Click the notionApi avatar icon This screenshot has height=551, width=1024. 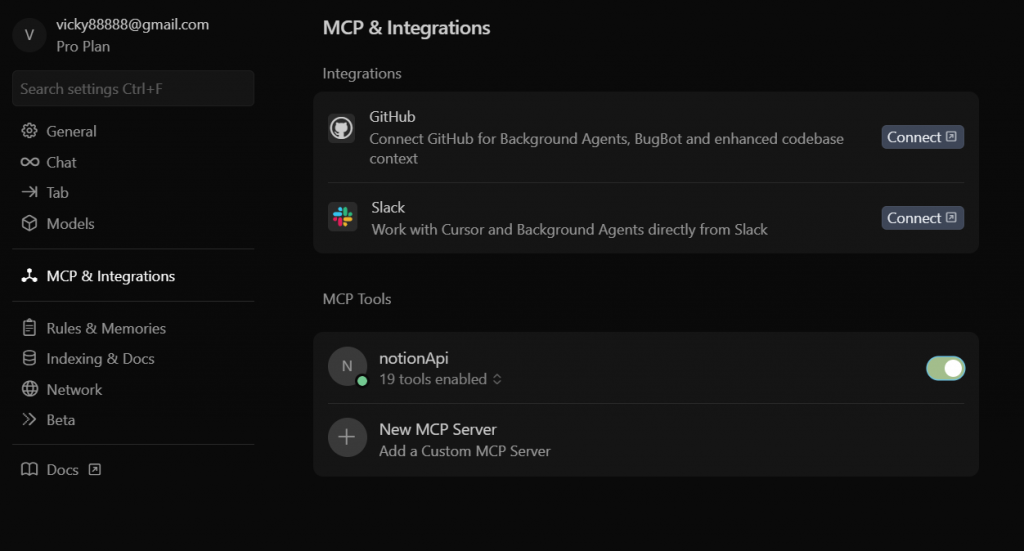pyautogui.click(x=347, y=366)
